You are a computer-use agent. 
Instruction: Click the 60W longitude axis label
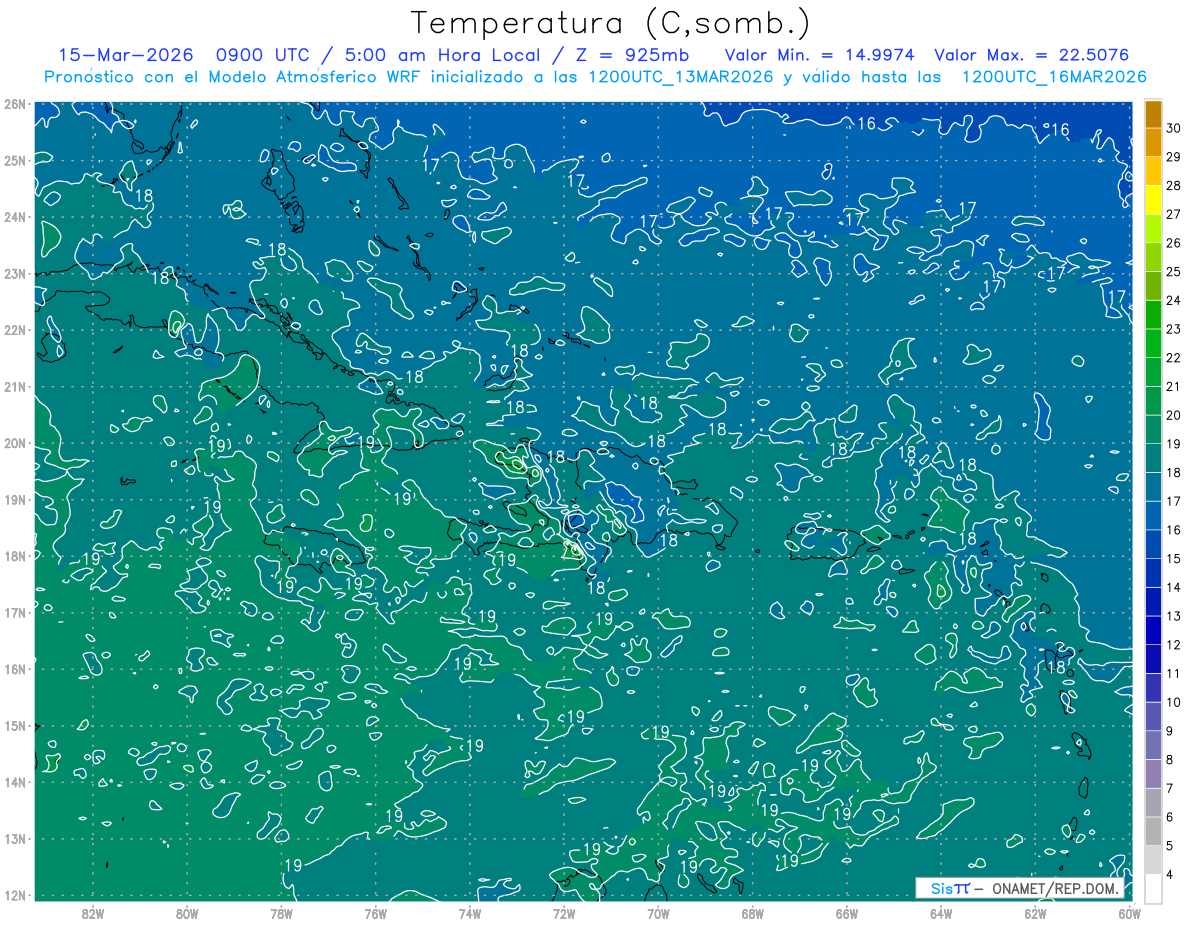1129,913
